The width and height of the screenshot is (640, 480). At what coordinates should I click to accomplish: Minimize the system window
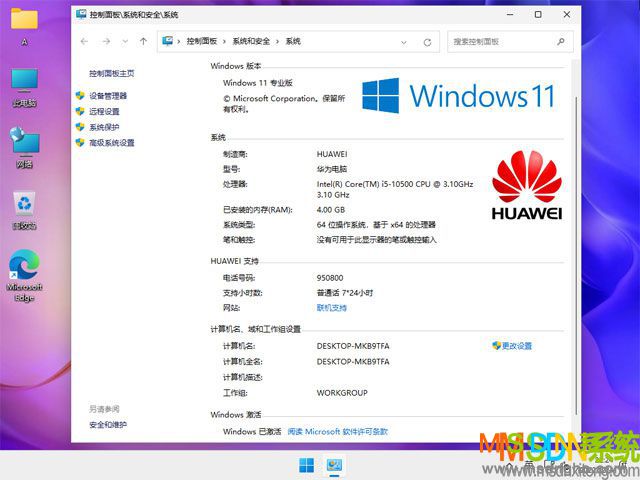510,14
